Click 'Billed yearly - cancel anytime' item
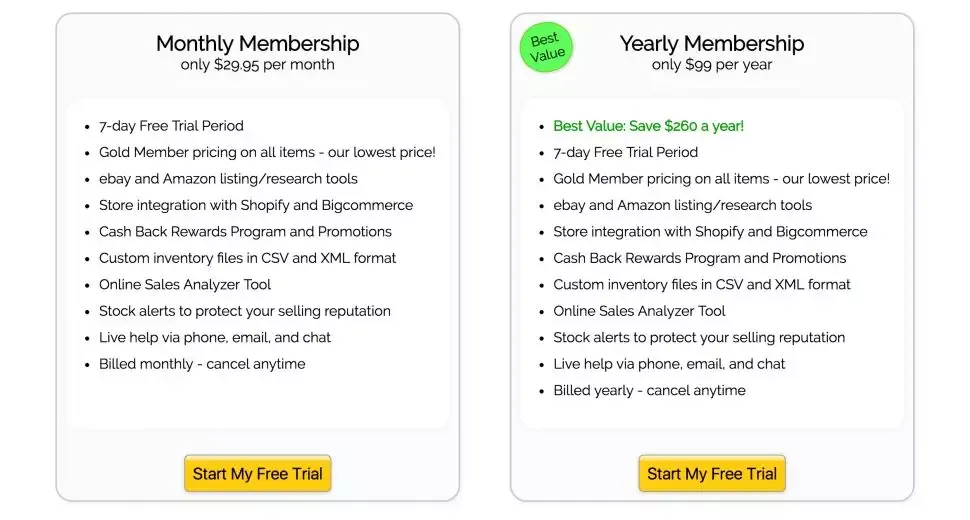The width and height of the screenshot is (970, 520). coord(650,391)
